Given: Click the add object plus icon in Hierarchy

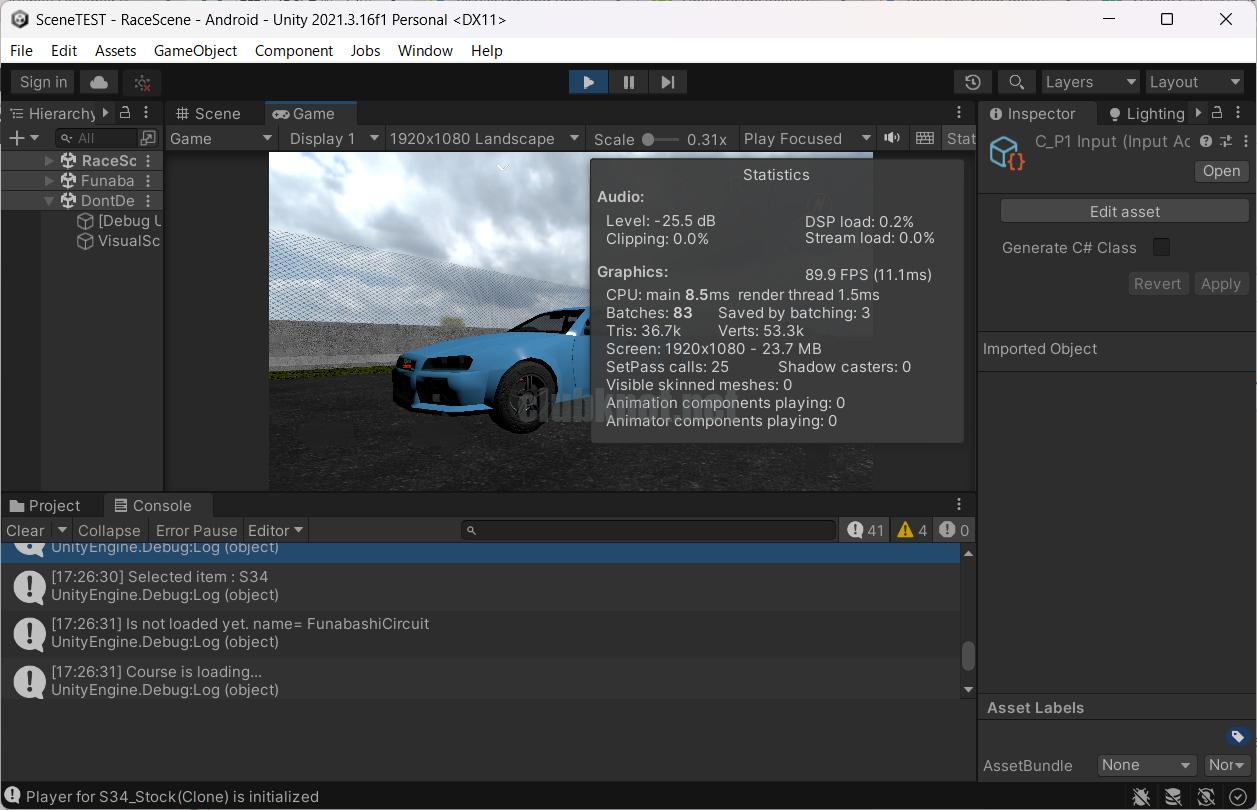Looking at the screenshot, I should point(16,138).
